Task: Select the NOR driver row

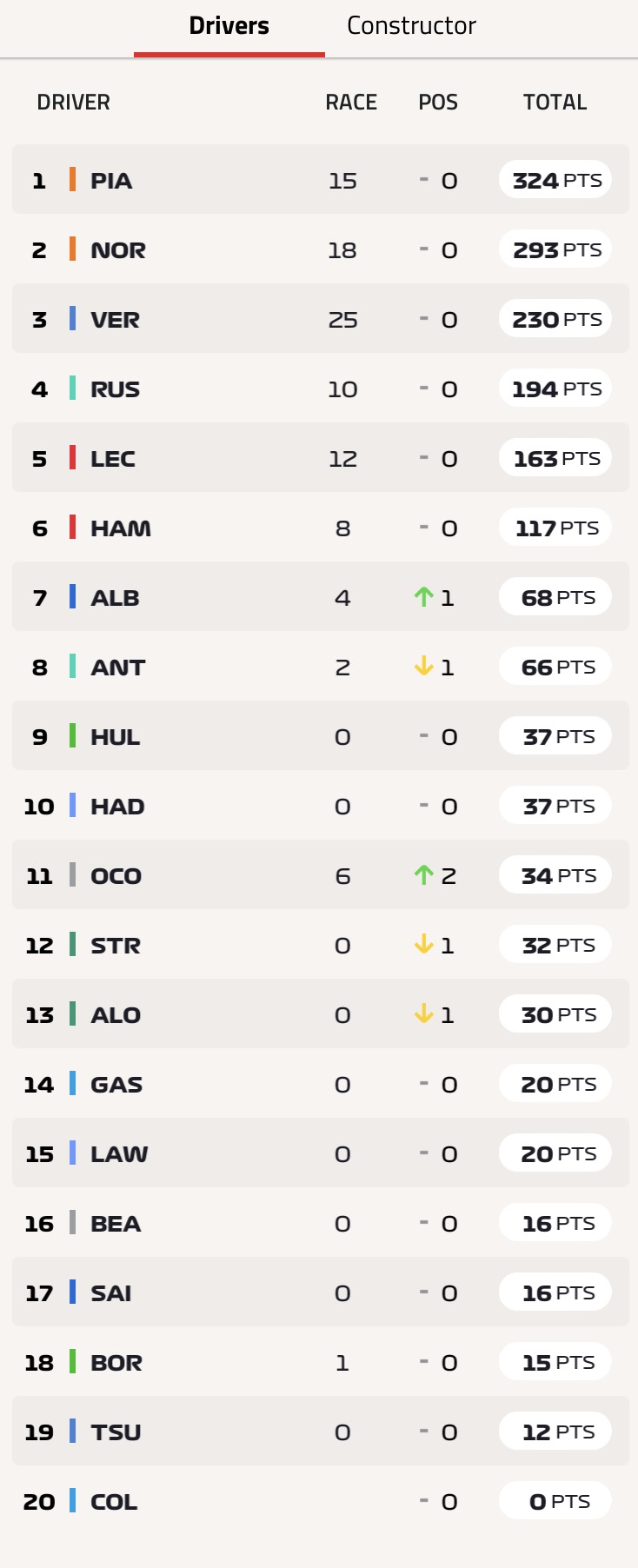Action: coord(321,249)
